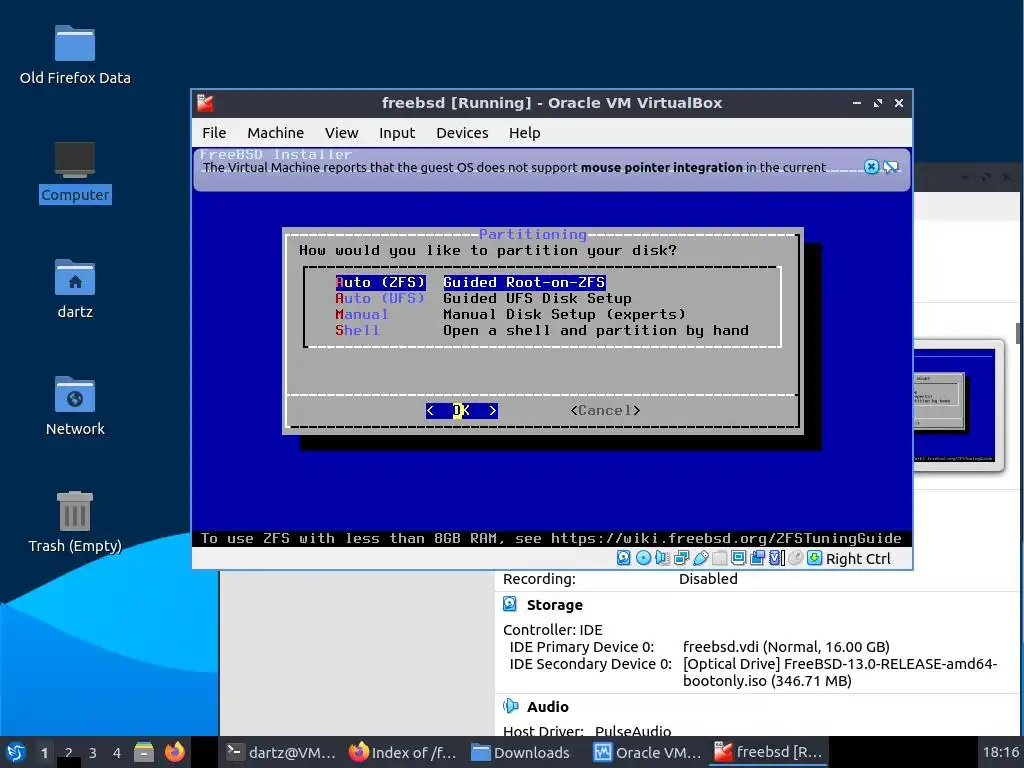Select the Auto (UFS) partitioning option
This screenshot has width=1024, height=768.
[483, 298]
